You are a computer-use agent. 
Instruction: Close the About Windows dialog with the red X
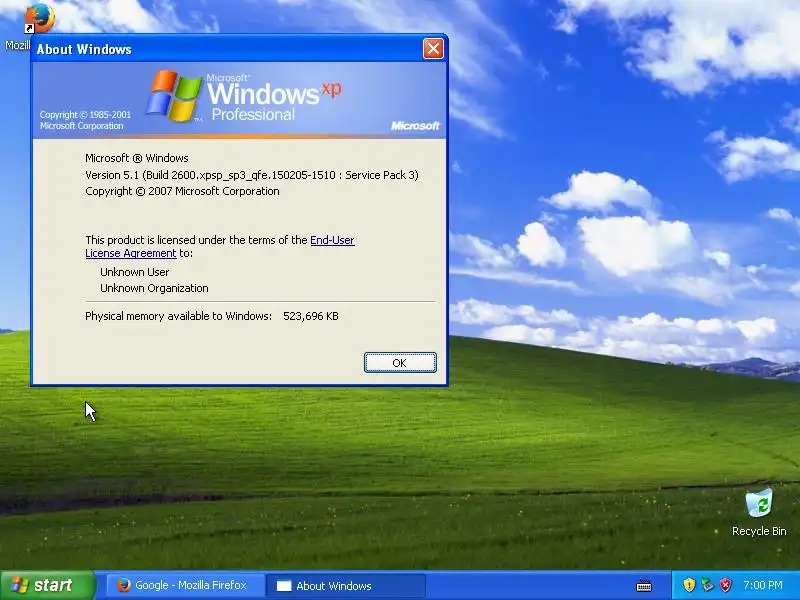point(433,49)
